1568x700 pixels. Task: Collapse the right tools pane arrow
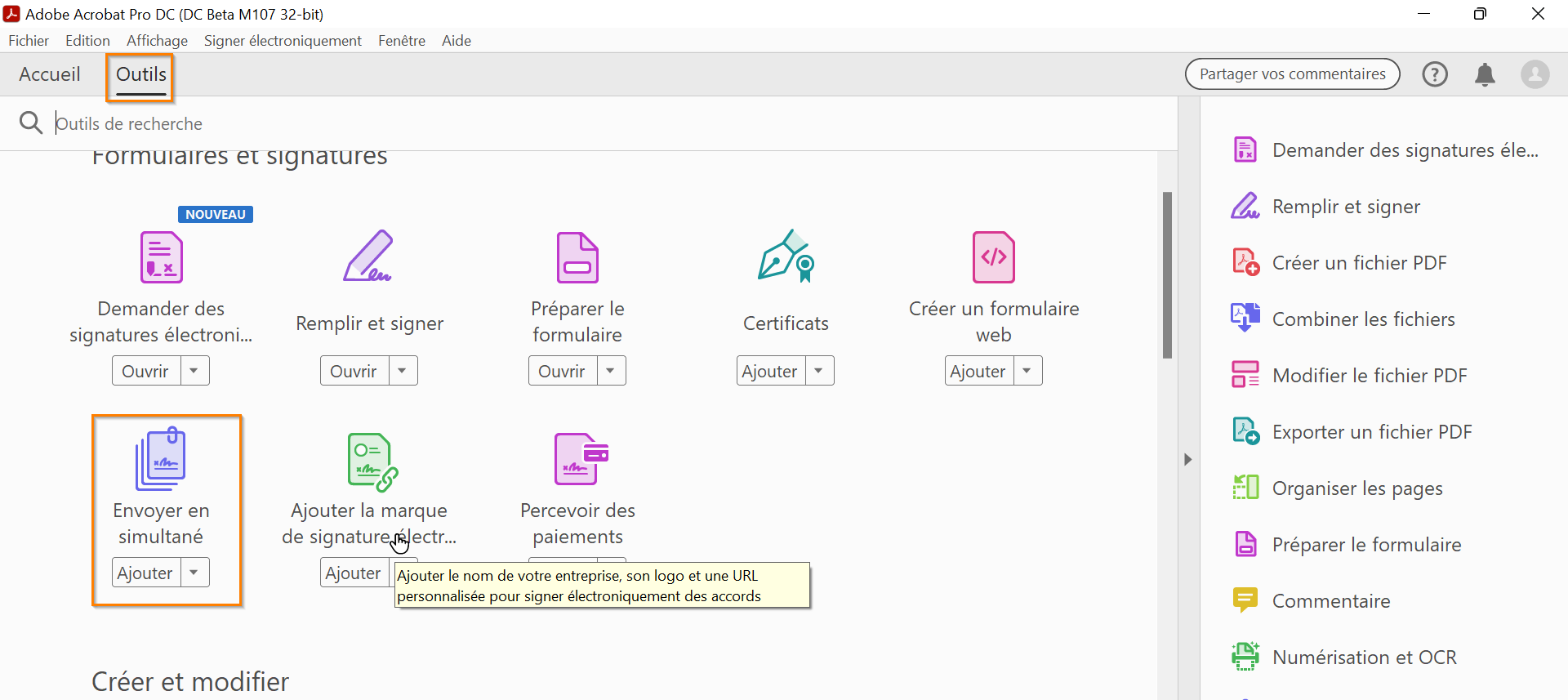[x=1188, y=459]
